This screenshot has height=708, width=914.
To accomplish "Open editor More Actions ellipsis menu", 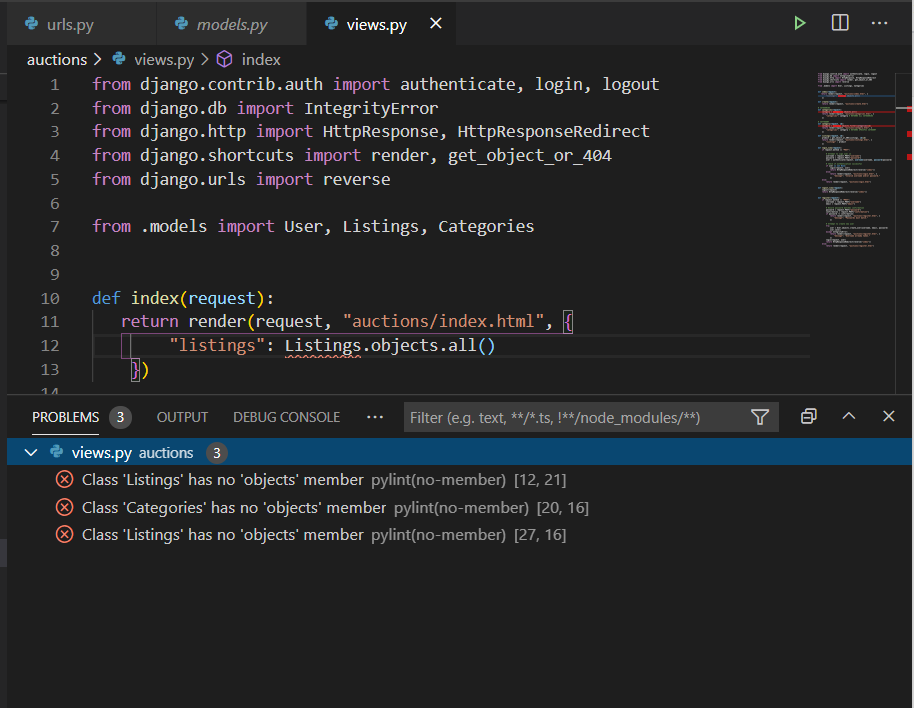I will coord(880,23).
